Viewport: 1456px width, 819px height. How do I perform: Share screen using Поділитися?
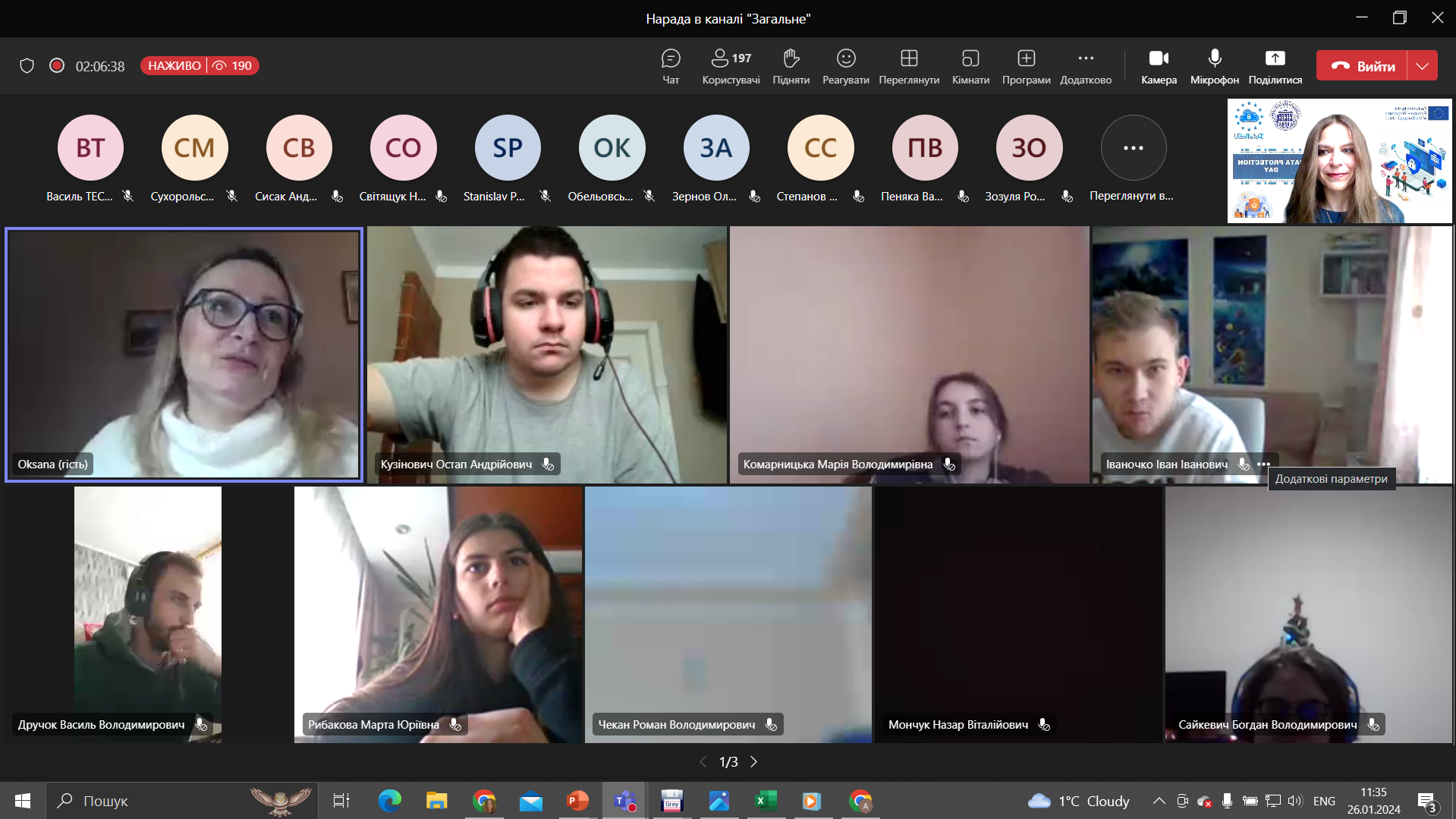coord(1275,66)
